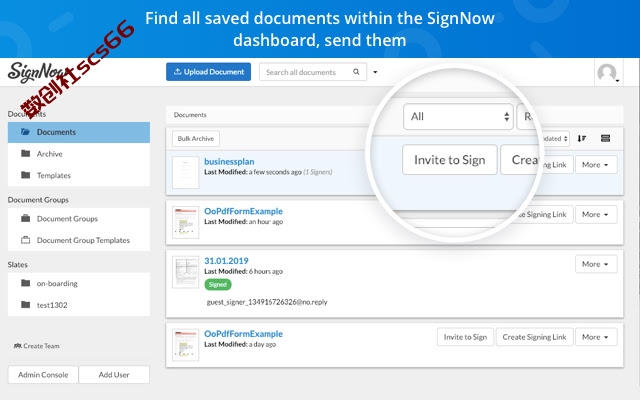Click the magnified Invite to Sign button

point(449,160)
